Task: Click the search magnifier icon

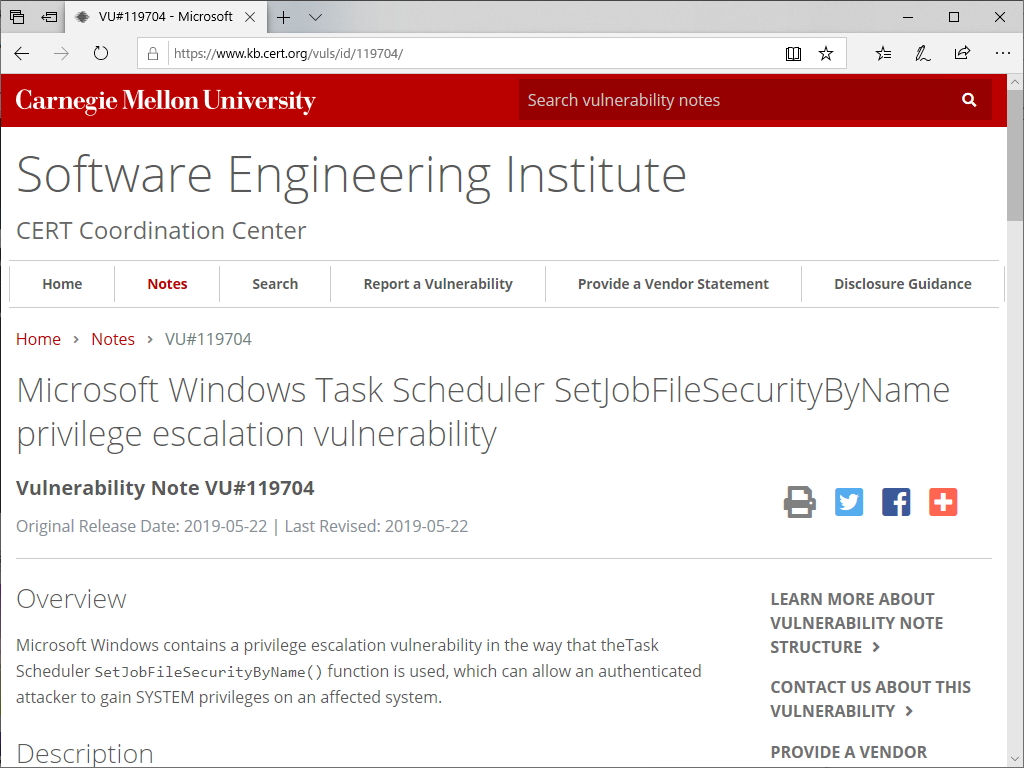Action: point(968,100)
